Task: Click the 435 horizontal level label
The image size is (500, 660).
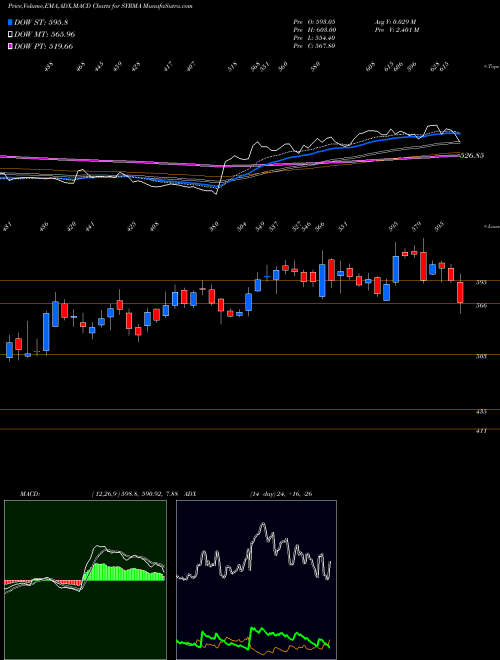Action: [x=481, y=411]
